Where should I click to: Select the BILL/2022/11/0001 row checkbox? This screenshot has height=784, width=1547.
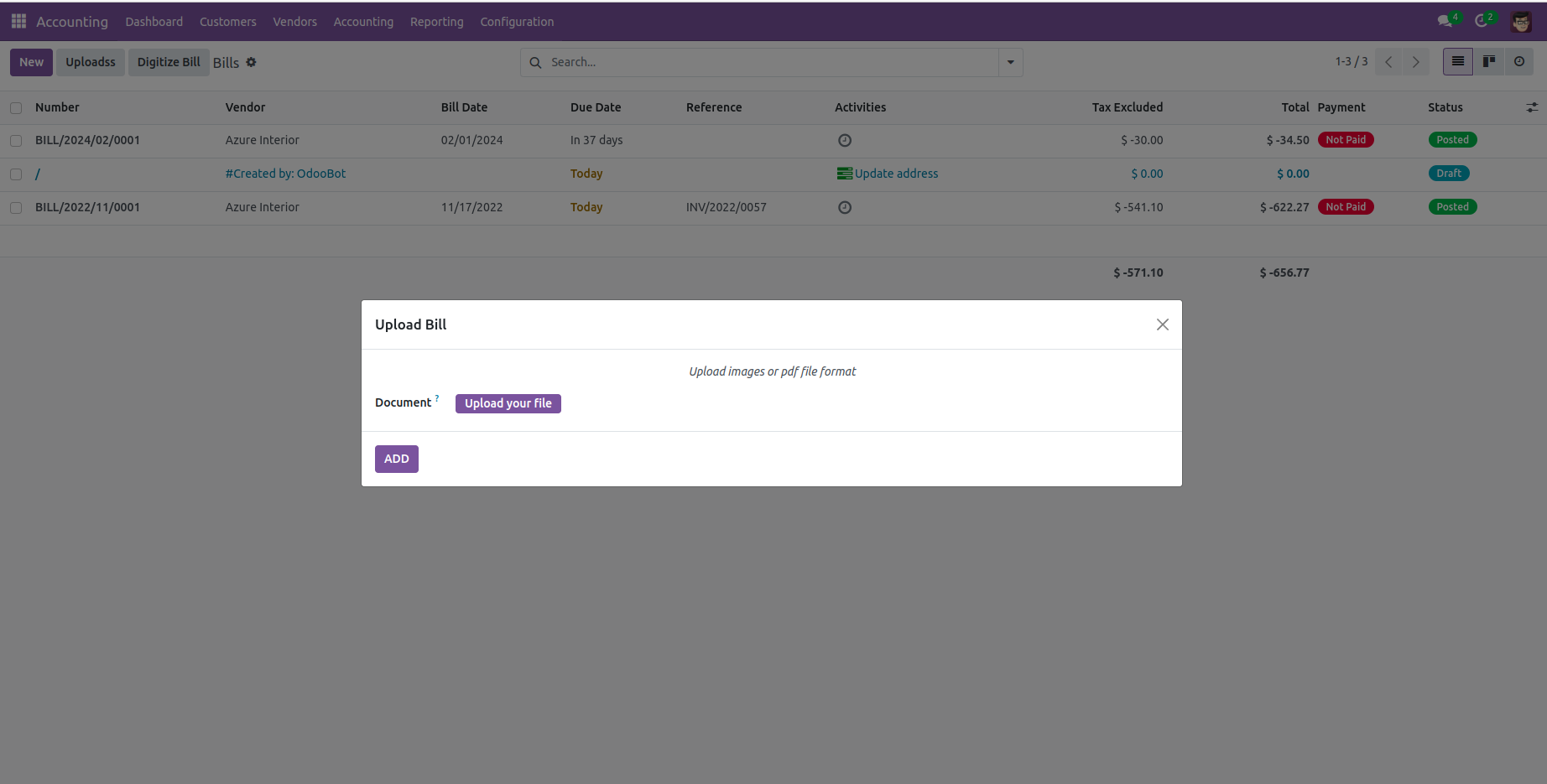tap(16, 208)
